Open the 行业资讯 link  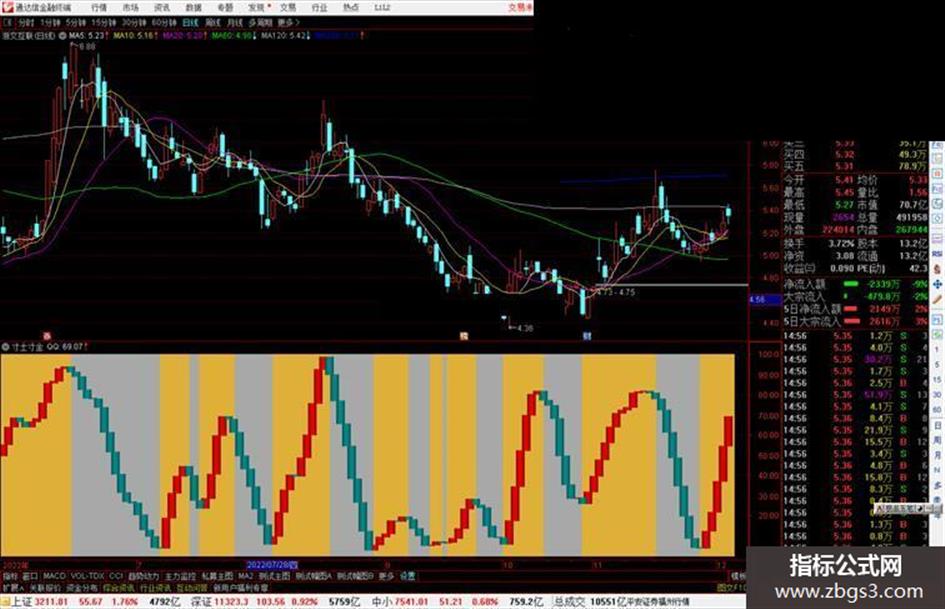tap(155, 587)
